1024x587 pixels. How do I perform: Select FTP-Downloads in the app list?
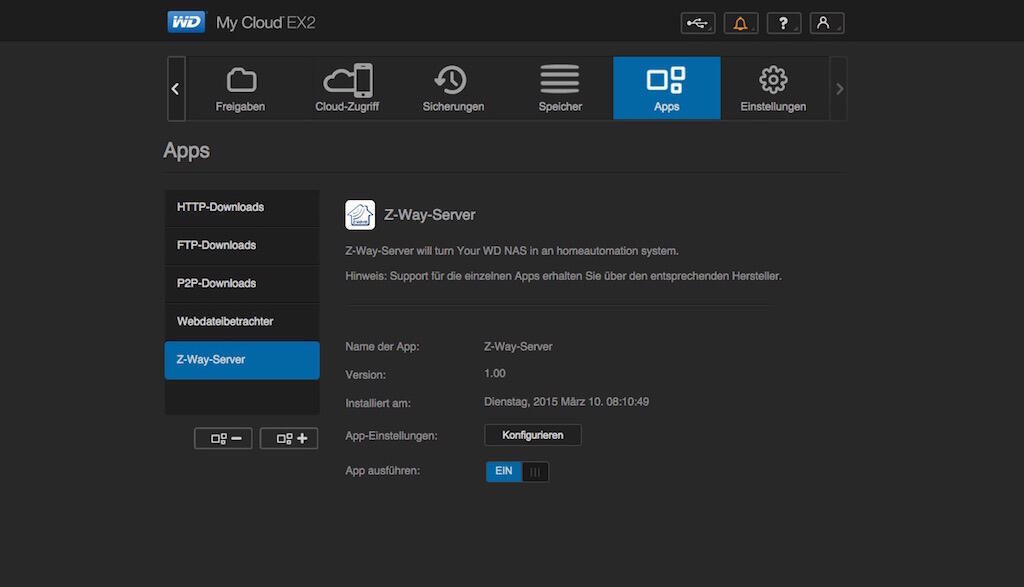242,246
